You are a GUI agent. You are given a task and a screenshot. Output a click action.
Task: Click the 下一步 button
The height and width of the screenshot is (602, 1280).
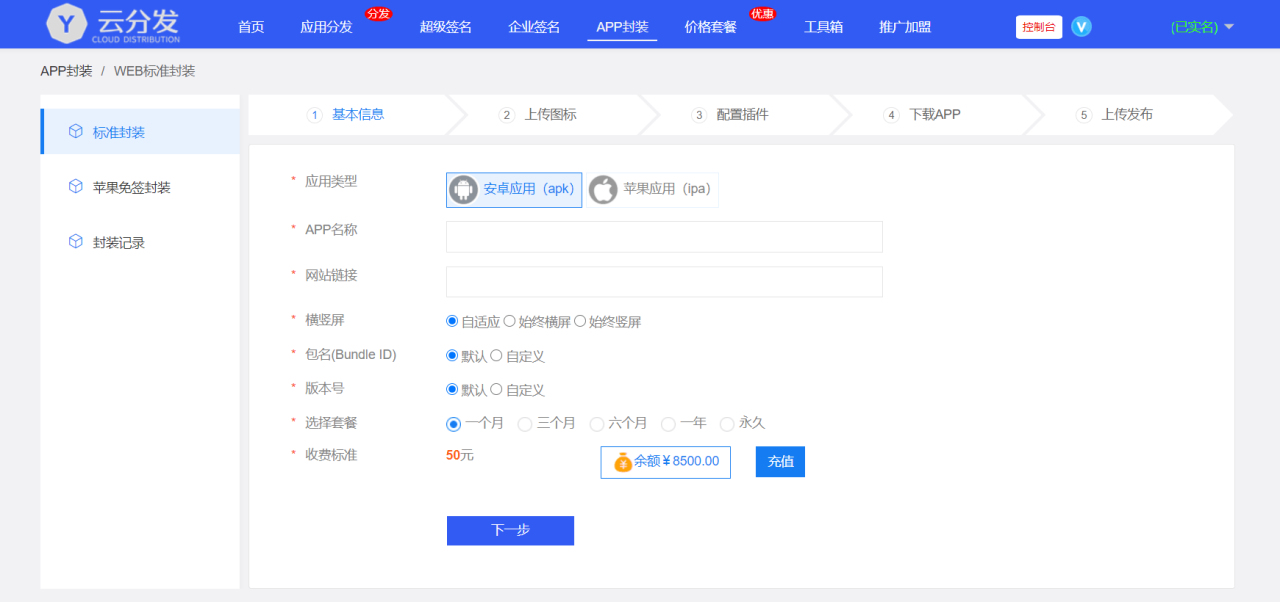tap(510, 530)
